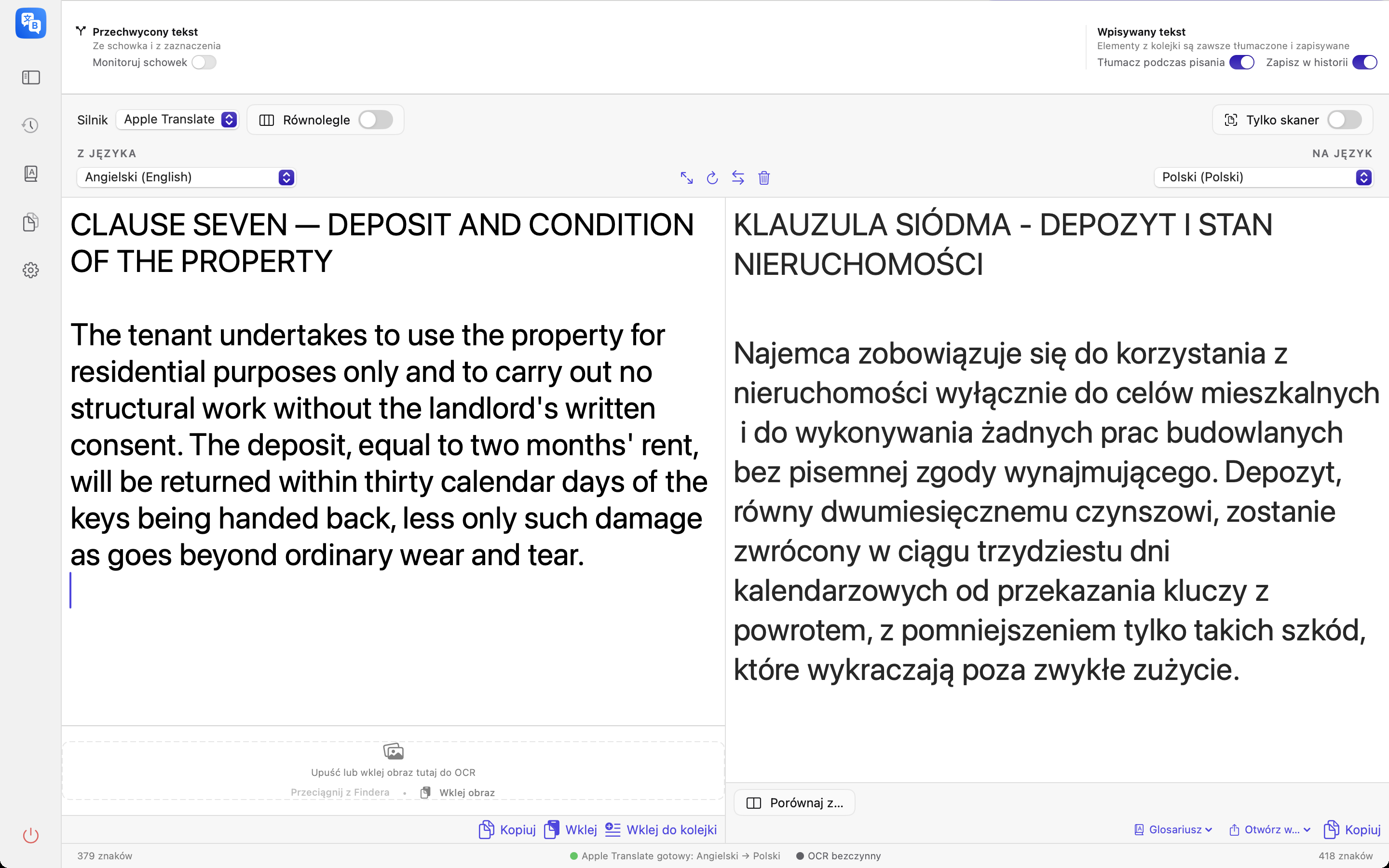The width and height of the screenshot is (1389, 868).
Task: Open settings gear in sidebar
Action: pyautogui.click(x=30, y=270)
